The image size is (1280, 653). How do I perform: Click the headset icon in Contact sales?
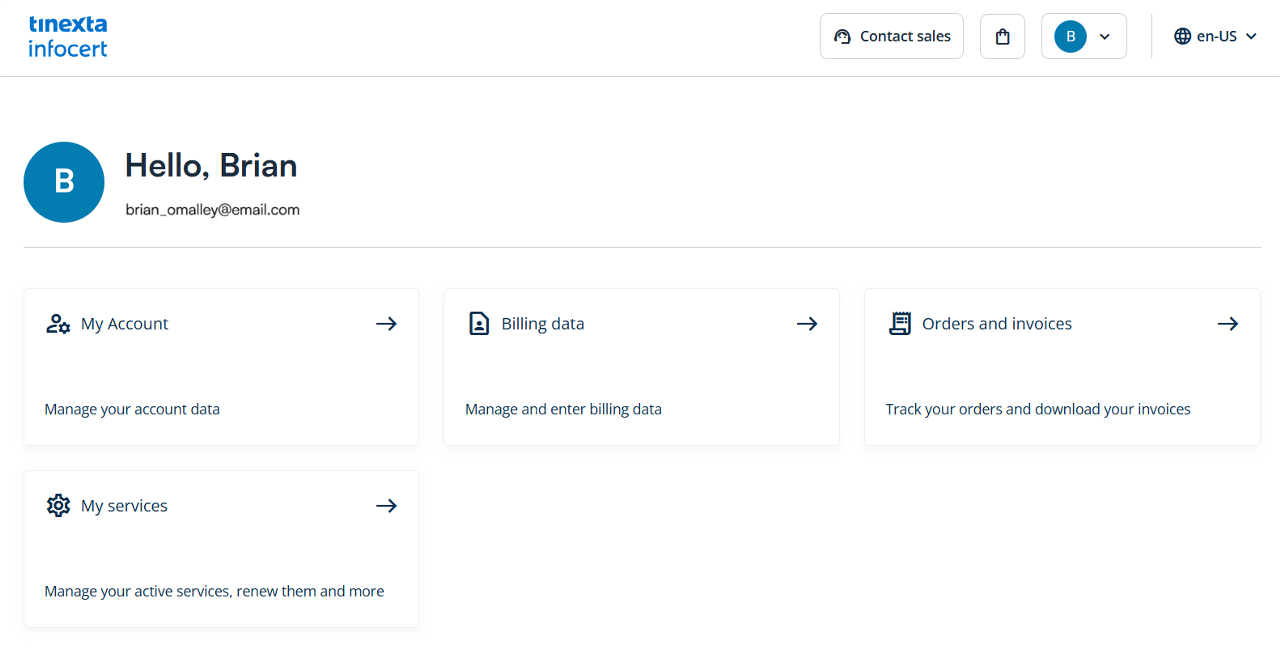pyautogui.click(x=842, y=36)
